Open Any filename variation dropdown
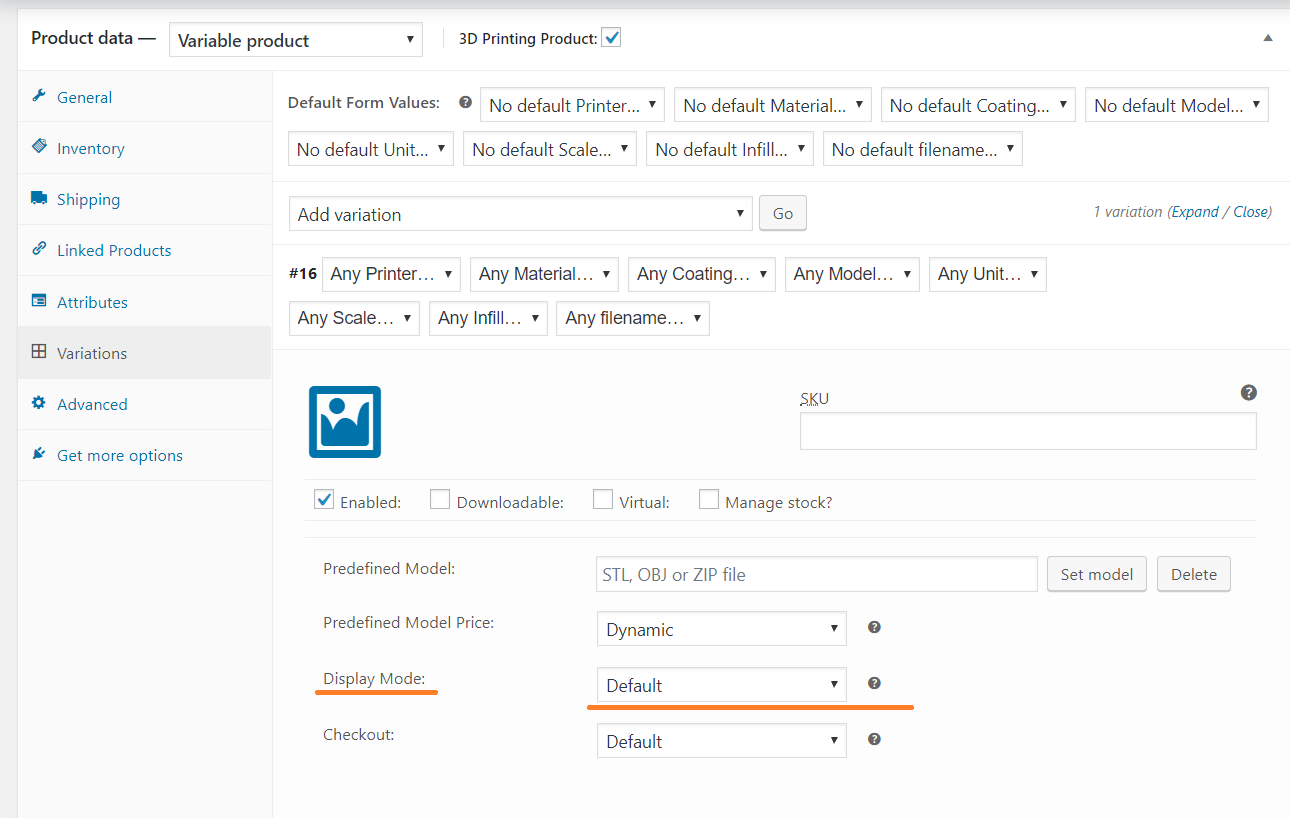The width and height of the screenshot is (1290, 818). click(633, 318)
